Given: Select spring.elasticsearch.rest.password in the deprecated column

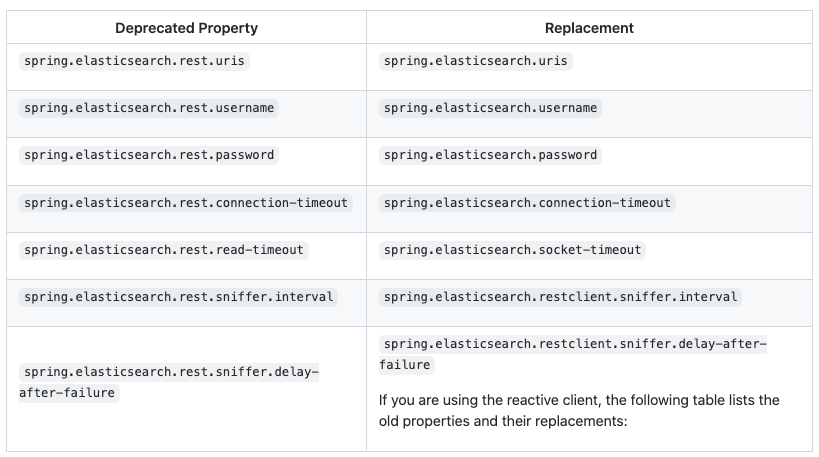Looking at the screenshot, I should (148, 155).
